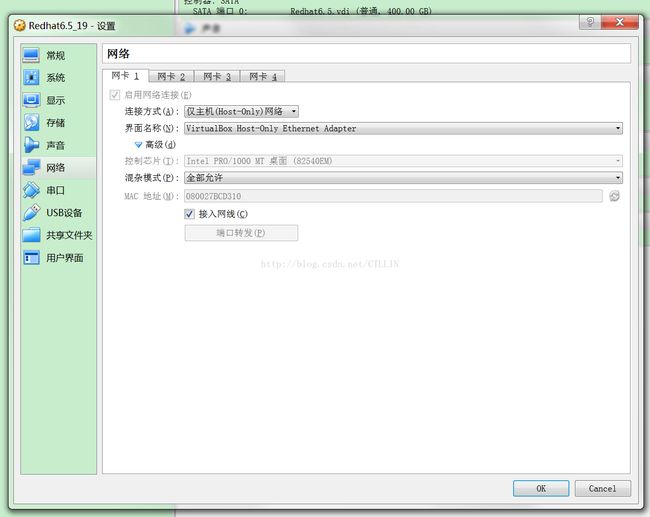Open the 声音 (Audio) speaker icon

pyautogui.click(x=31, y=145)
